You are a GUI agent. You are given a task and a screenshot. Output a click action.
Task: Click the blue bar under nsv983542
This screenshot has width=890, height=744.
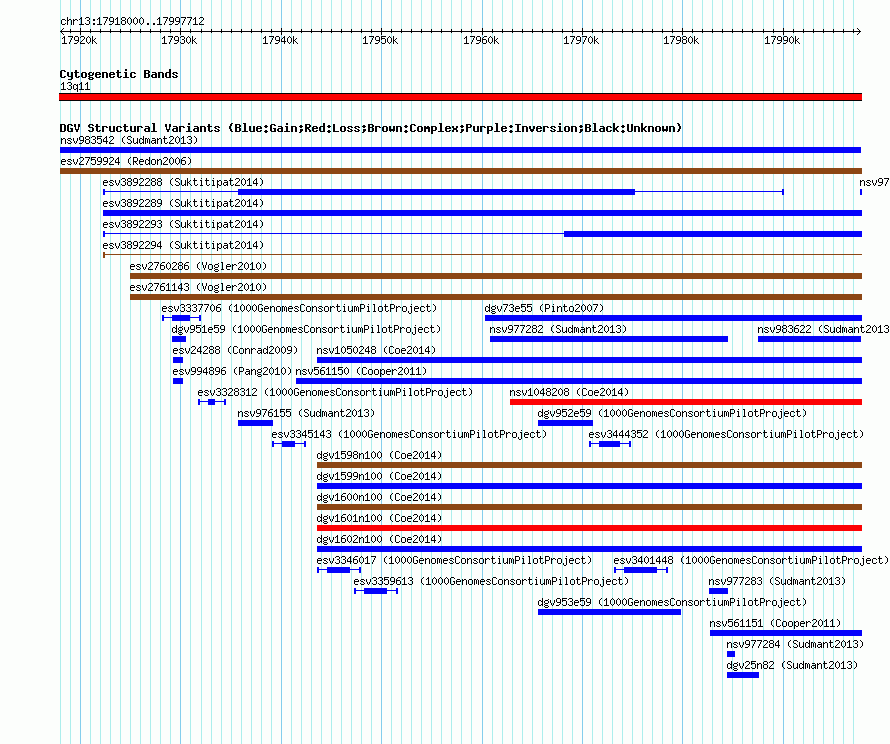click(x=460, y=150)
